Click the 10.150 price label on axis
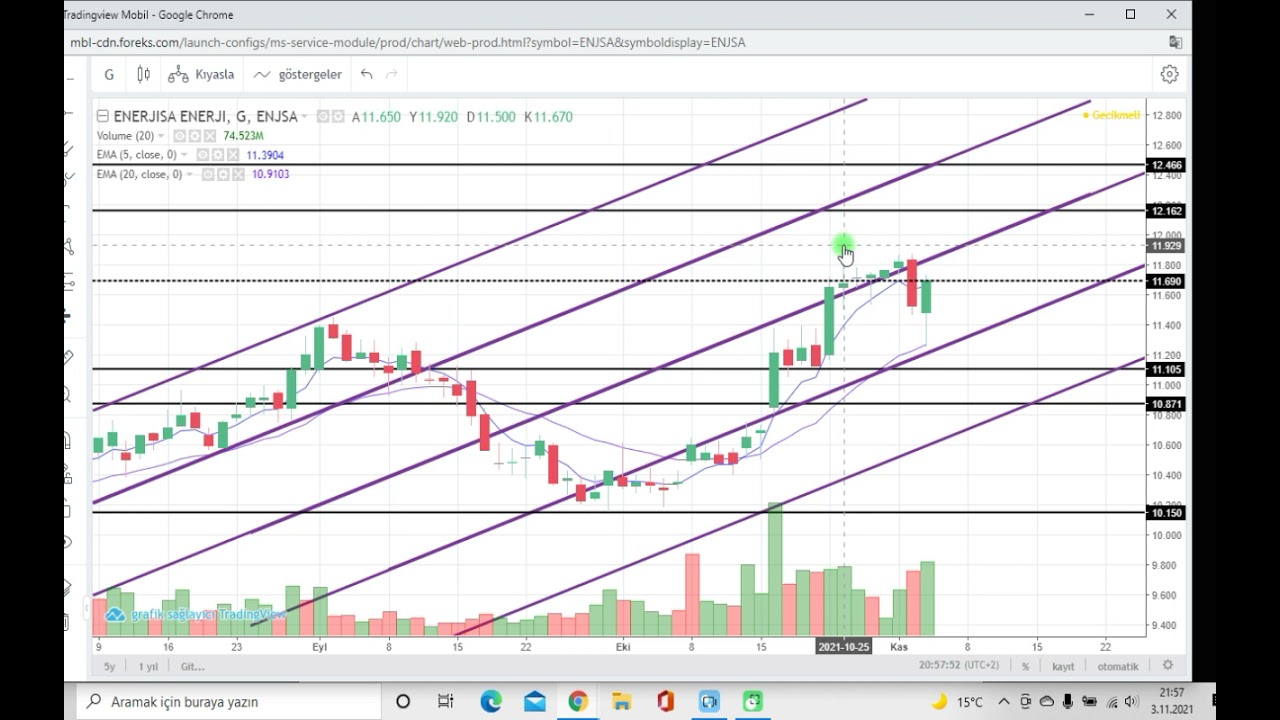The height and width of the screenshot is (720, 1280). (x=1167, y=513)
